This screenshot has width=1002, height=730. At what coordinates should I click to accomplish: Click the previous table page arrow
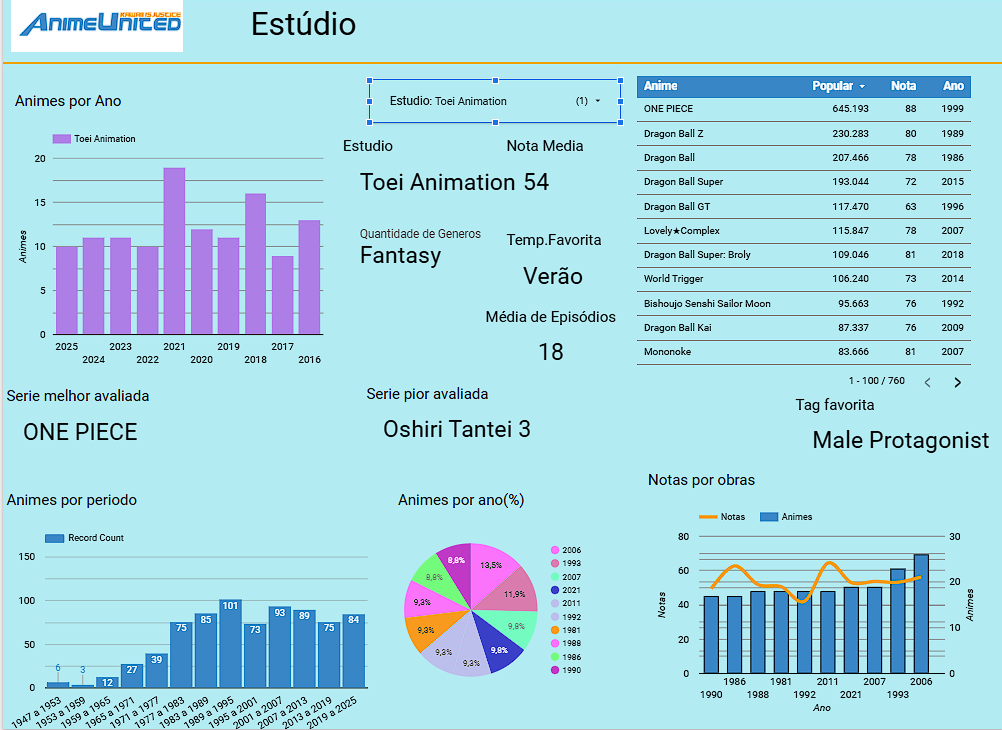[x=927, y=382]
